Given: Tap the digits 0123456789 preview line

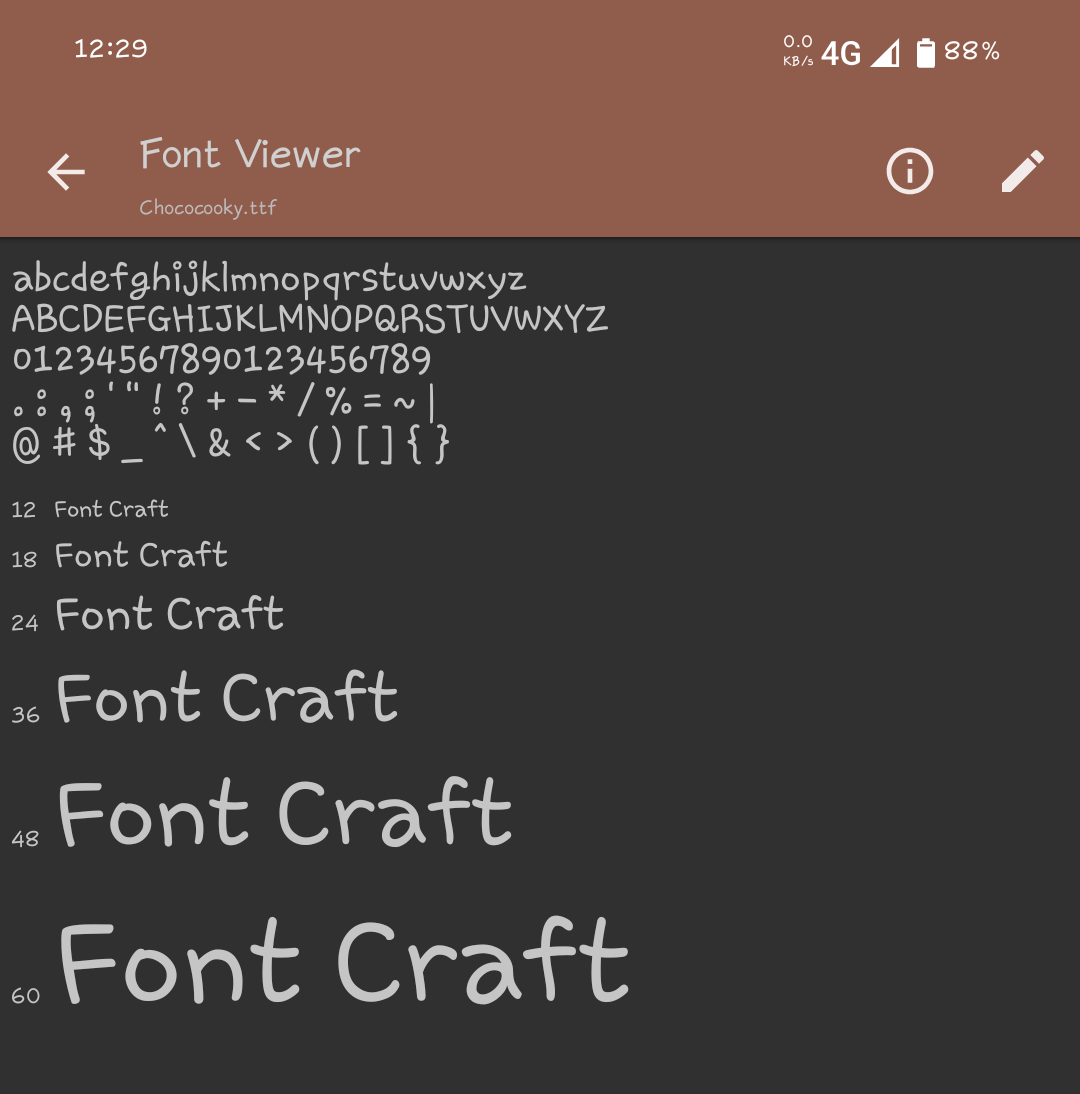Looking at the screenshot, I should 222,360.
